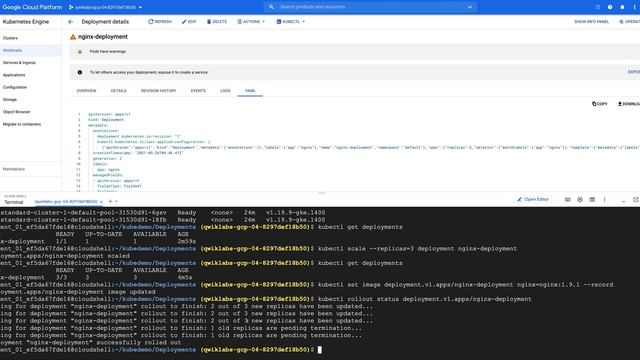Open Object Browser in the sidebar
Image resolution: width=640 pixels, height=360 pixels.
pyautogui.click(x=16, y=111)
